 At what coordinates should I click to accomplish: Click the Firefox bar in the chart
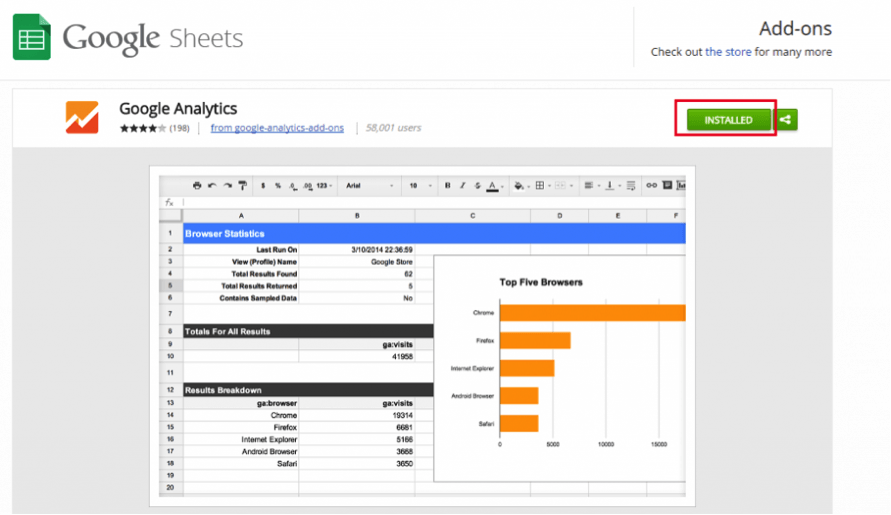535,340
